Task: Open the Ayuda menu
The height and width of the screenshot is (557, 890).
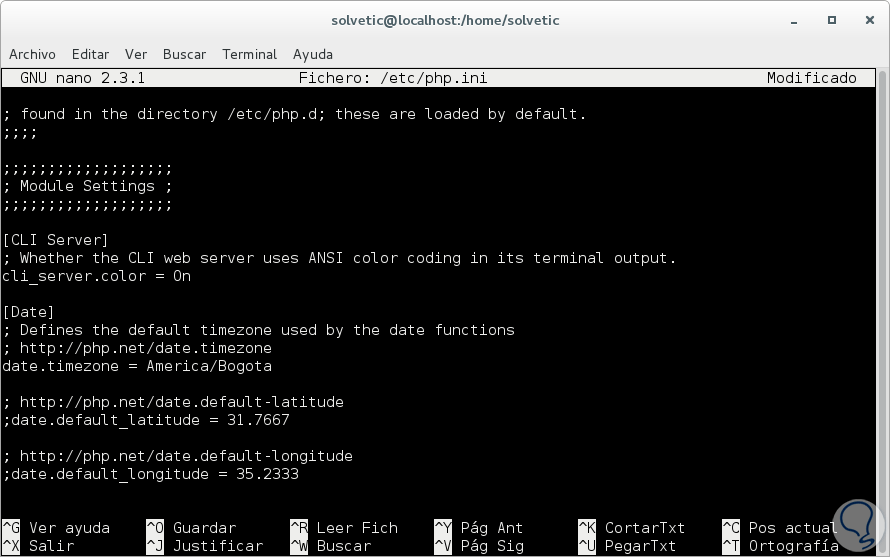Action: 313,54
